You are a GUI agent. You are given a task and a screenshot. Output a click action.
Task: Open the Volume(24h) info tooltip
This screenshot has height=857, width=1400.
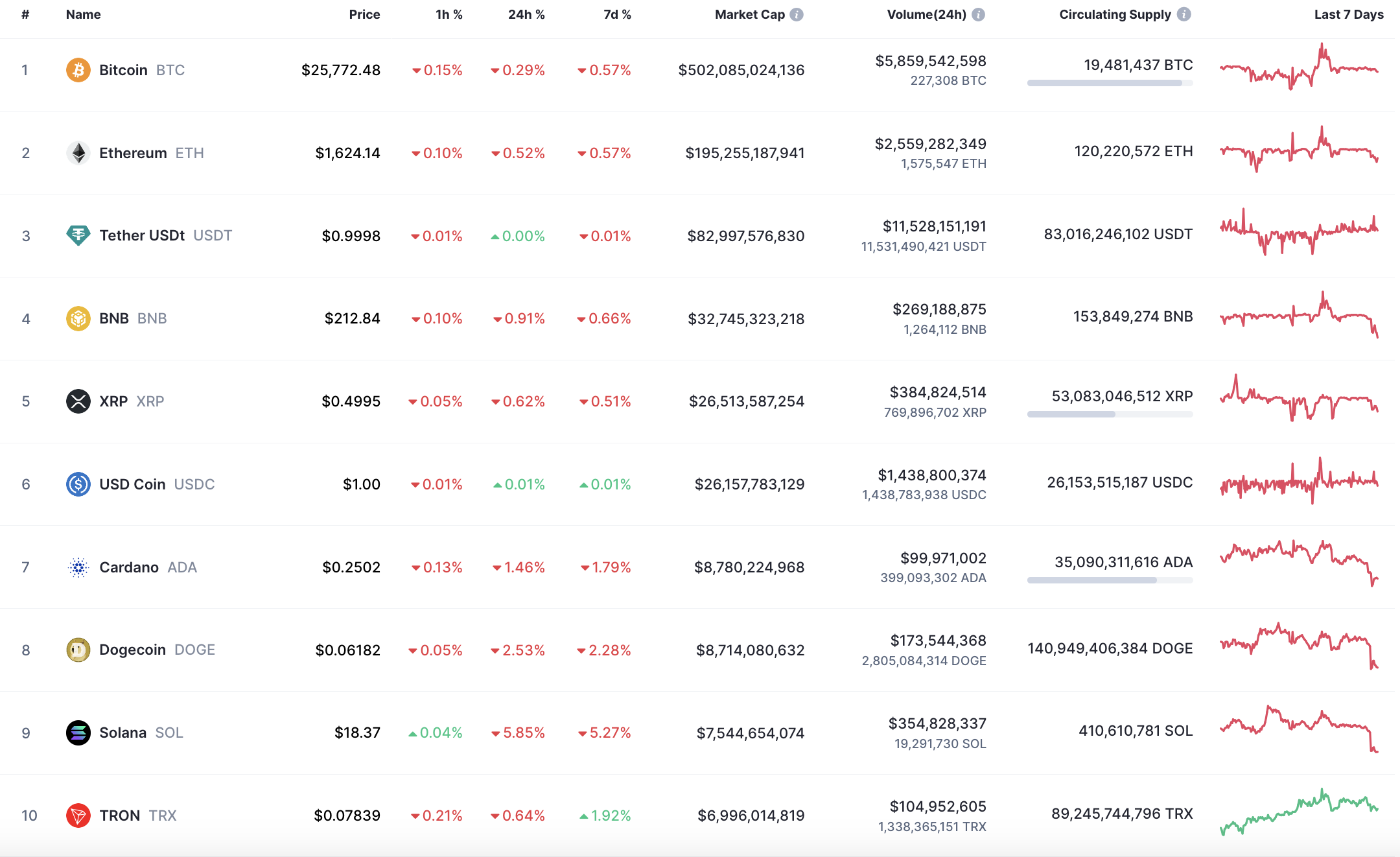coord(977,14)
